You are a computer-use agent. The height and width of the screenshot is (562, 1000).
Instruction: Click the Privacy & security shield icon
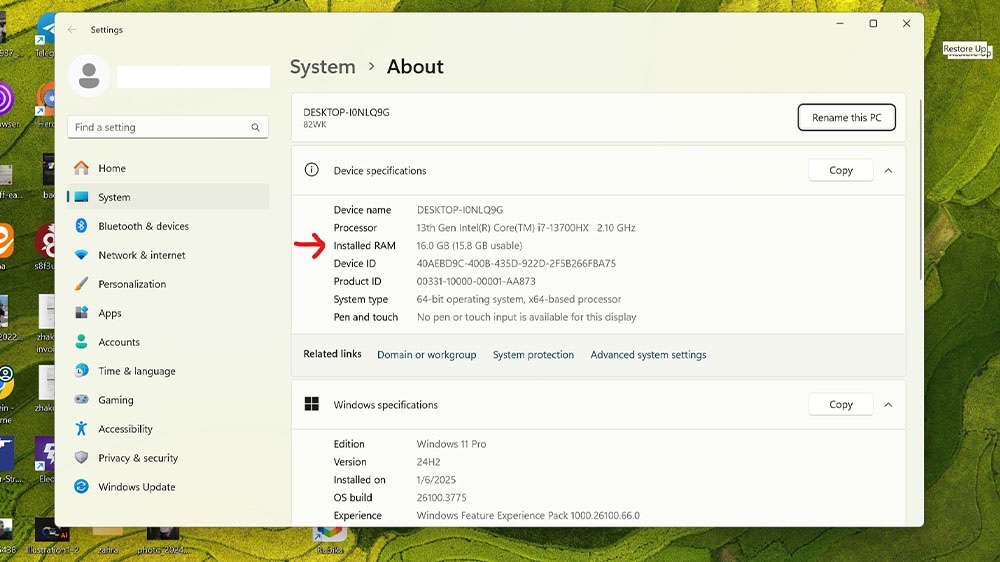point(81,457)
